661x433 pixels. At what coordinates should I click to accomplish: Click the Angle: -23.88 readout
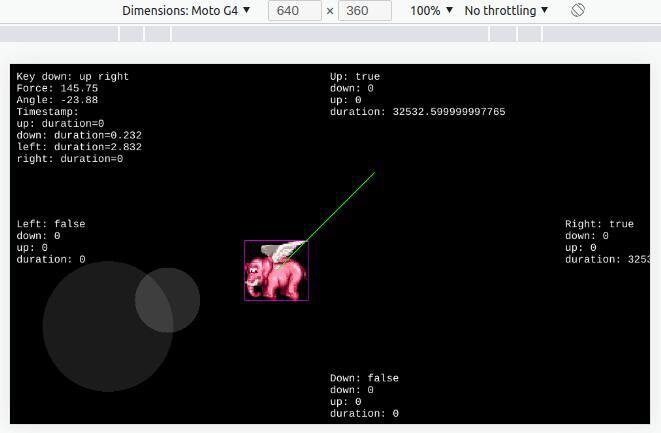pyautogui.click(x=57, y=100)
